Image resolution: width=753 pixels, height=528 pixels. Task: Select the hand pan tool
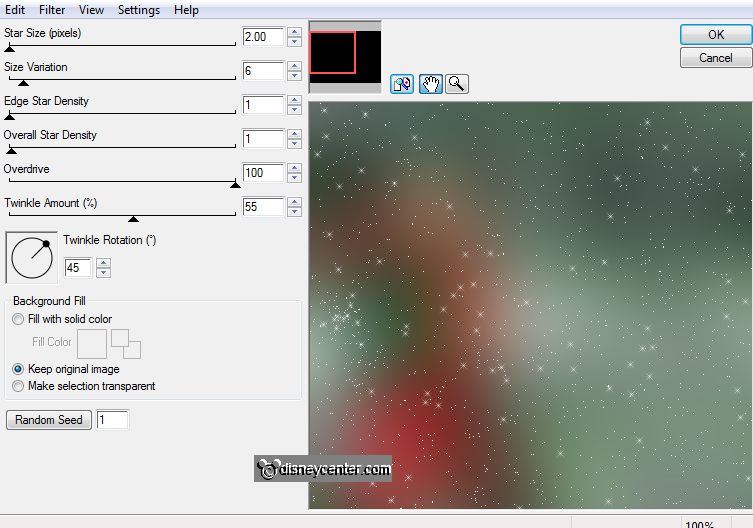click(x=430, y=84)
